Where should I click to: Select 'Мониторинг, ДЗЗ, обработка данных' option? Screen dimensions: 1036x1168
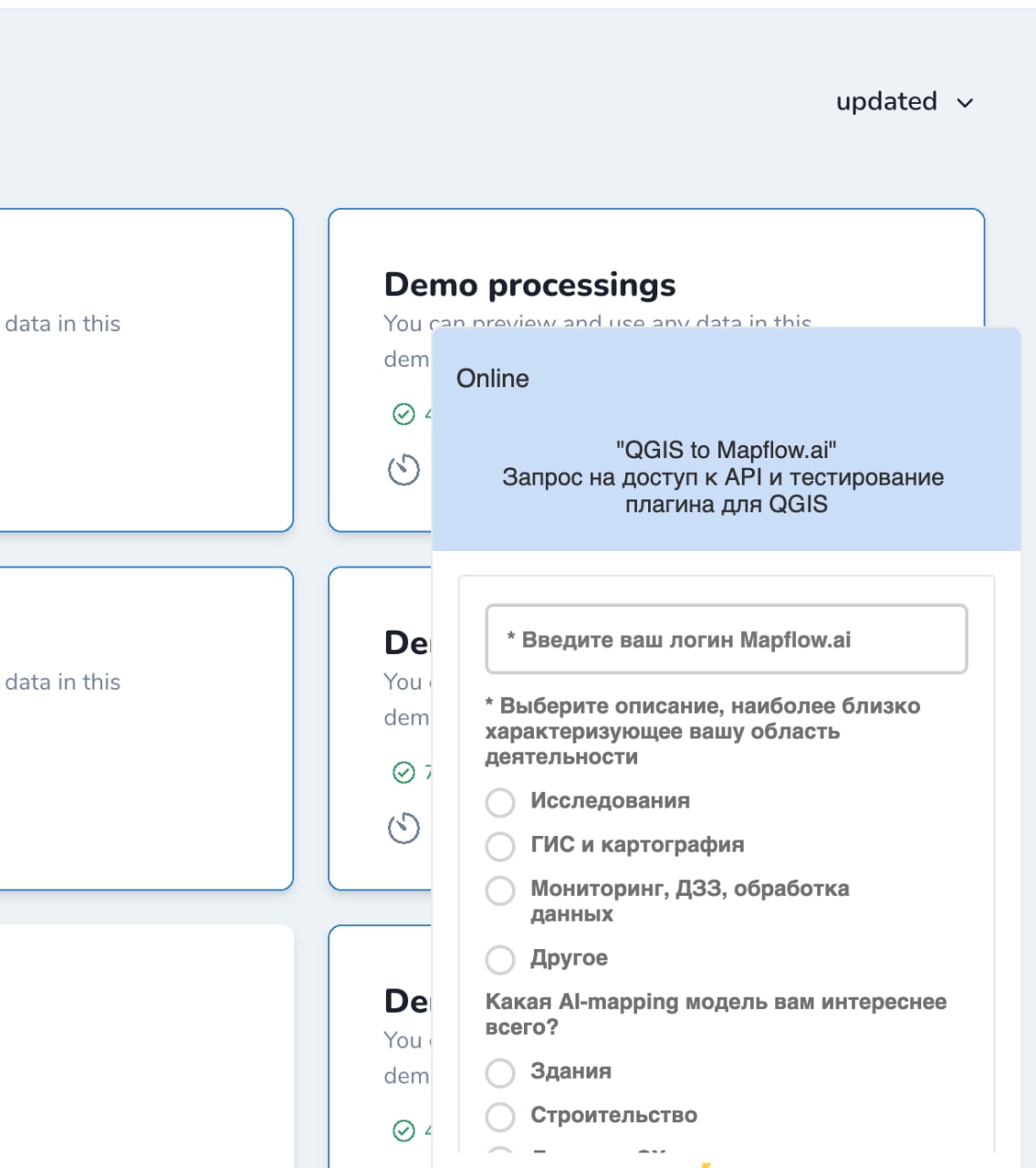500,890
